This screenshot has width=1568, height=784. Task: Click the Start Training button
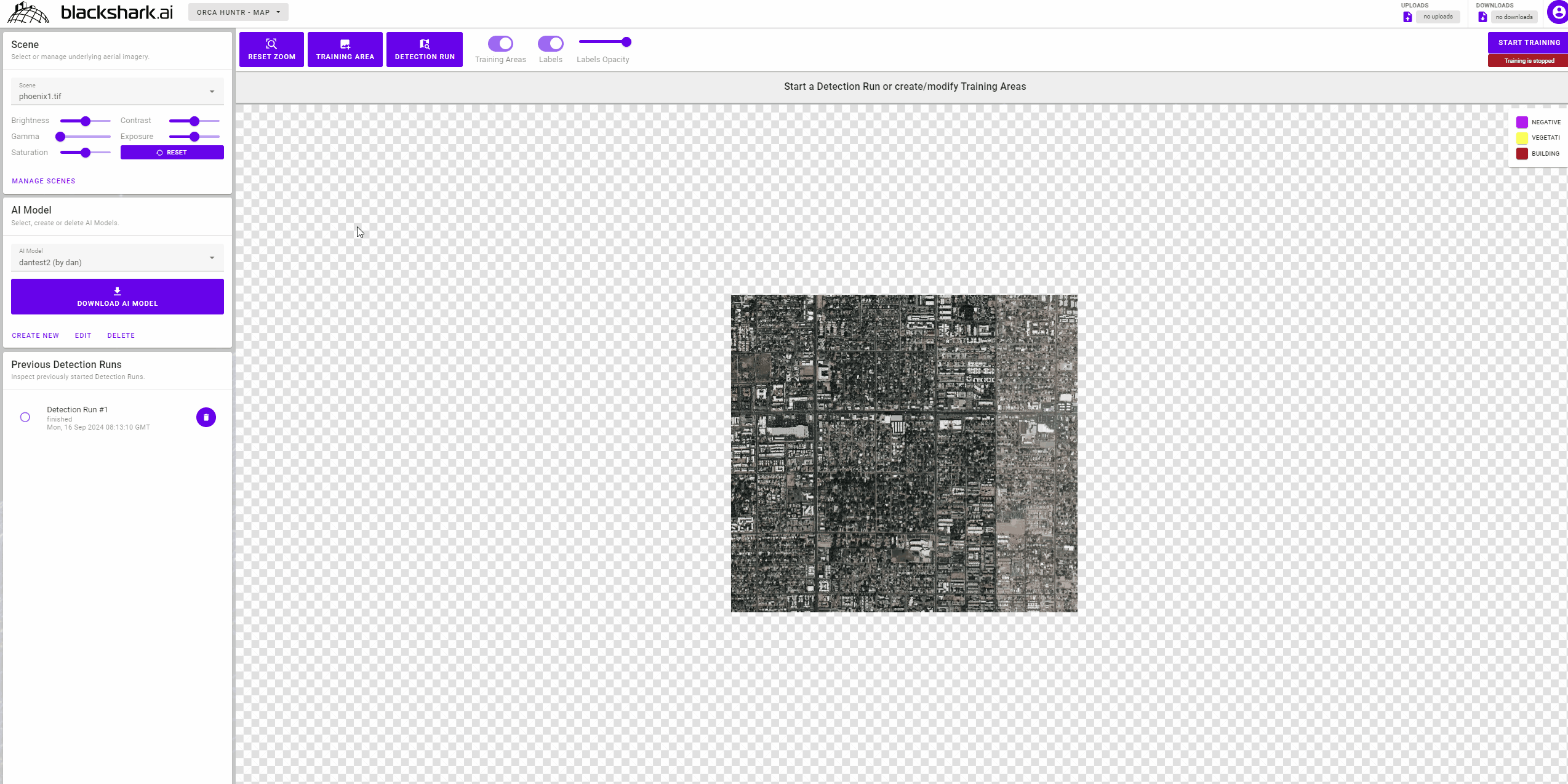point(1529,42)
